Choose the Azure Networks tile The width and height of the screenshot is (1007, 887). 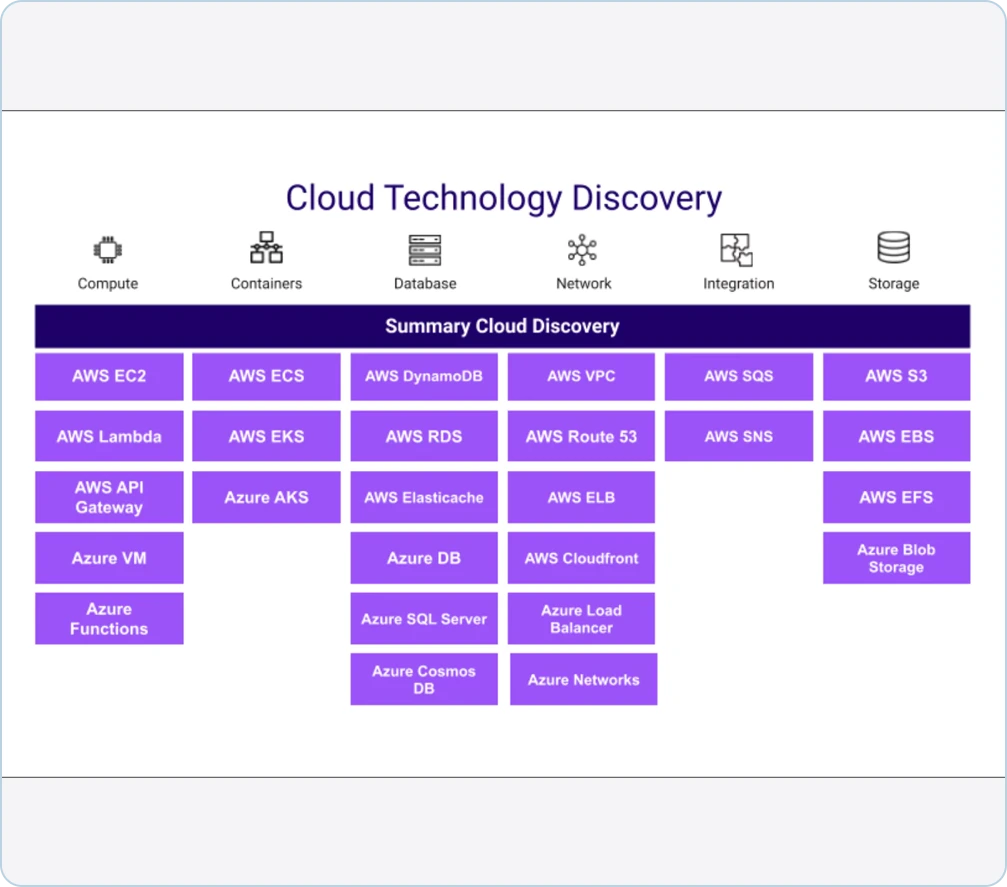coord(584,680)
